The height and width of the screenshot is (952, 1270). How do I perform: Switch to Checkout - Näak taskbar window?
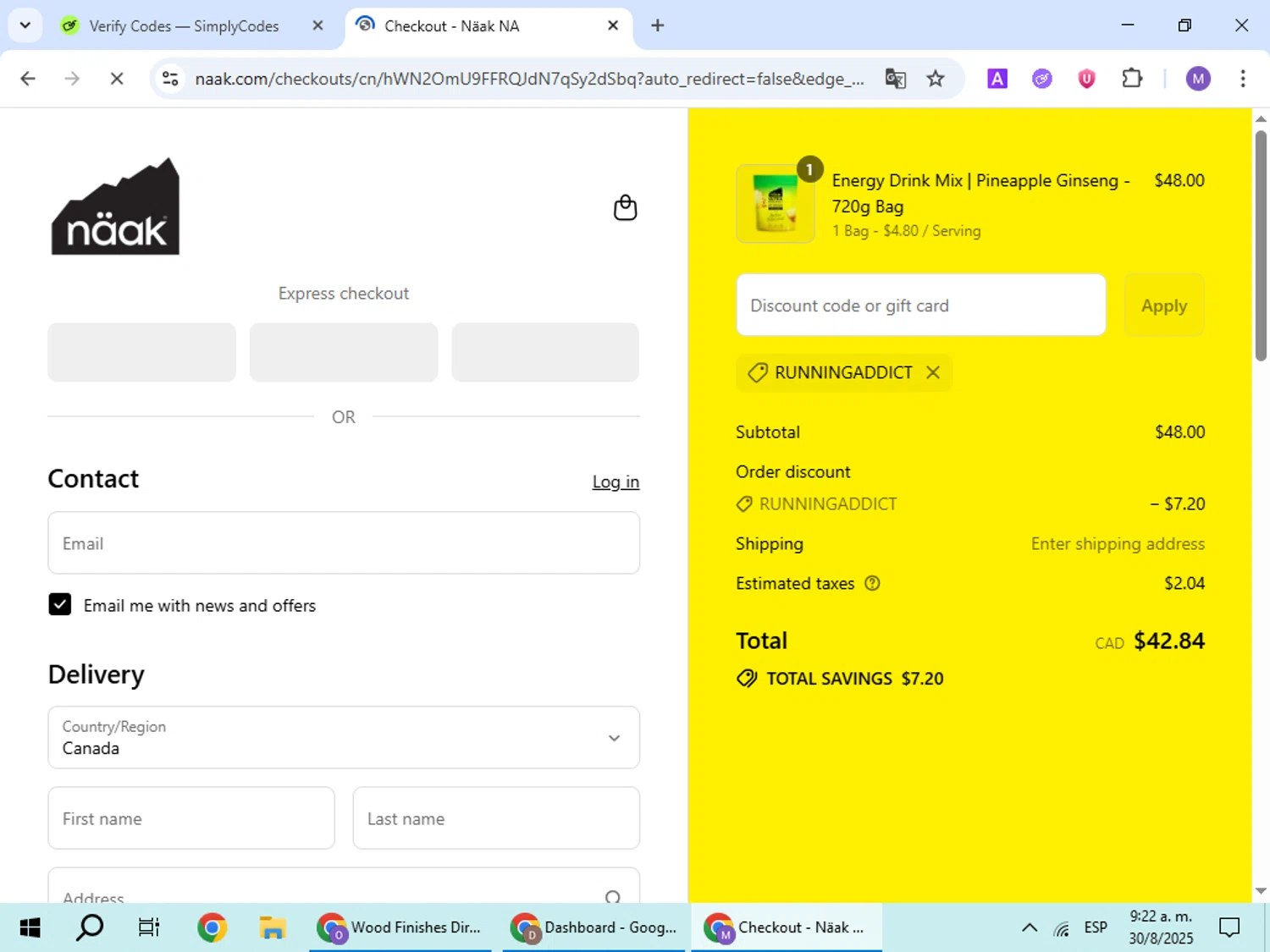click(787, 927)
